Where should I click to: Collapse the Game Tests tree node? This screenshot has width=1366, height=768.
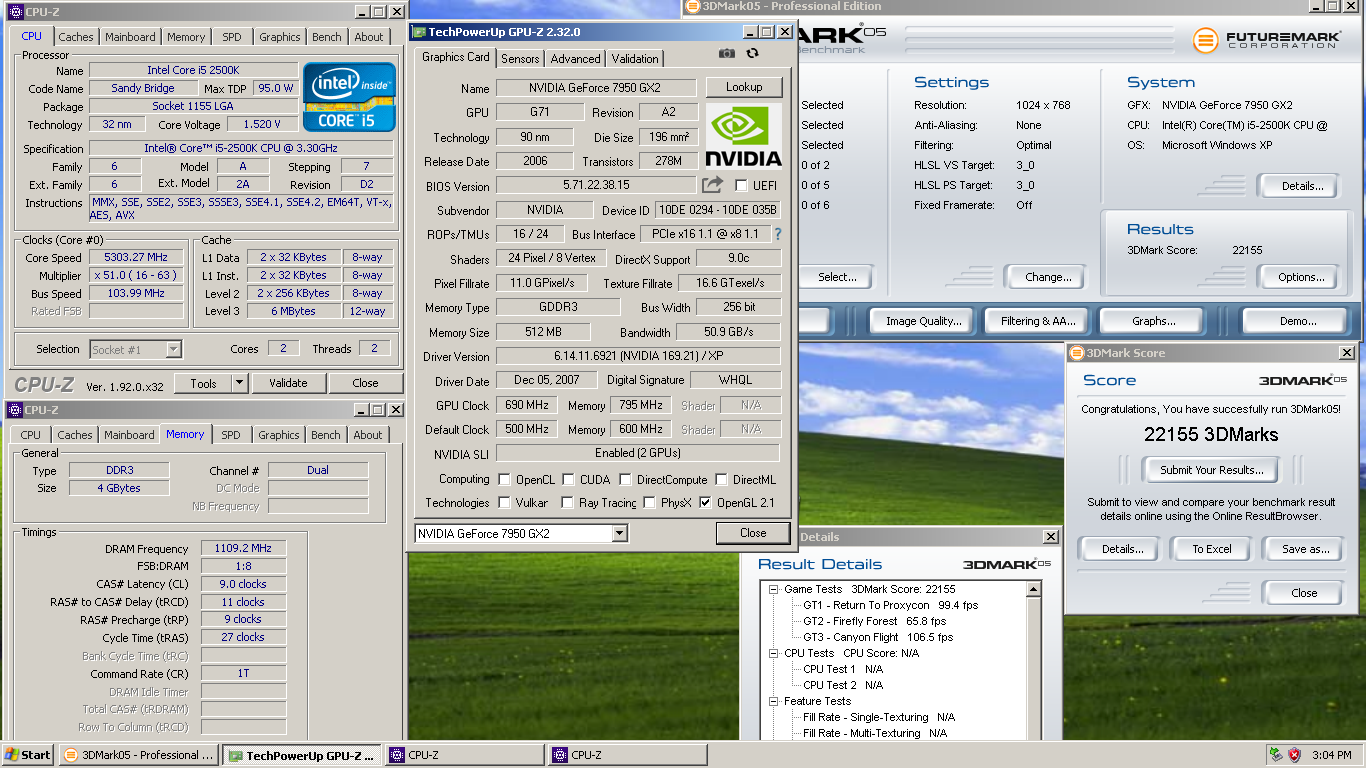point(774,589)
